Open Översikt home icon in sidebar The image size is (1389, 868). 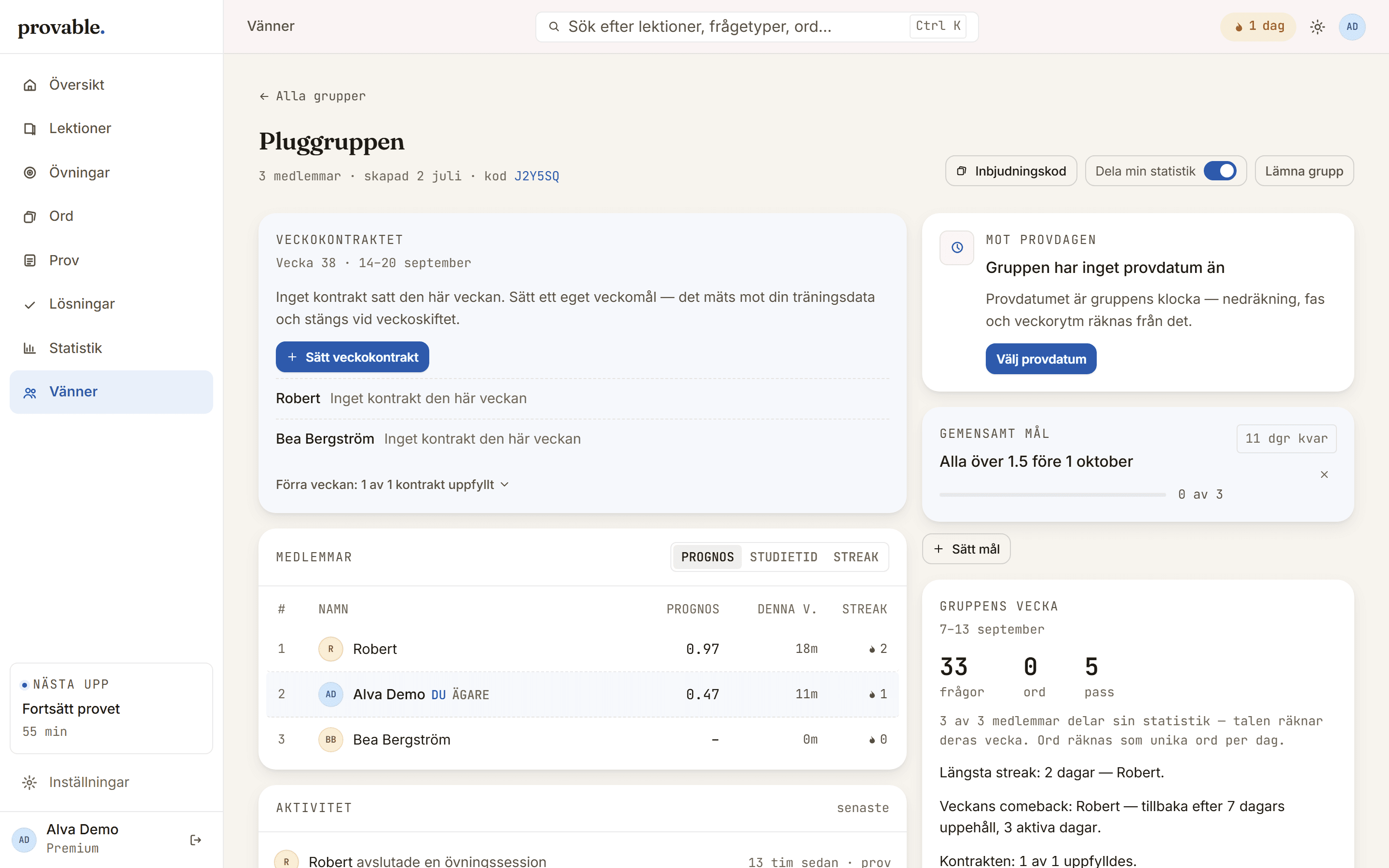point(30,85)
